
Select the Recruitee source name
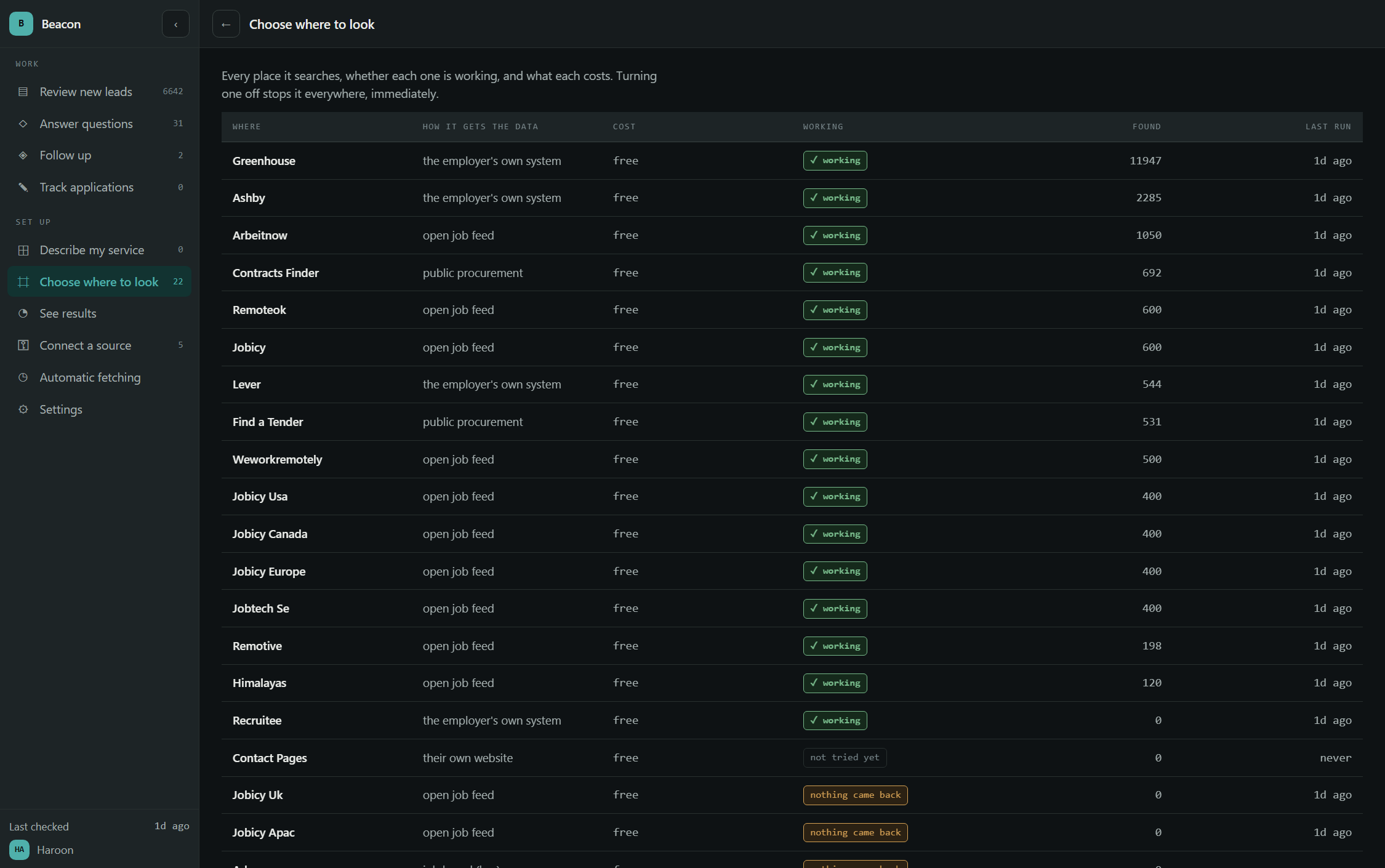(257, 720)
